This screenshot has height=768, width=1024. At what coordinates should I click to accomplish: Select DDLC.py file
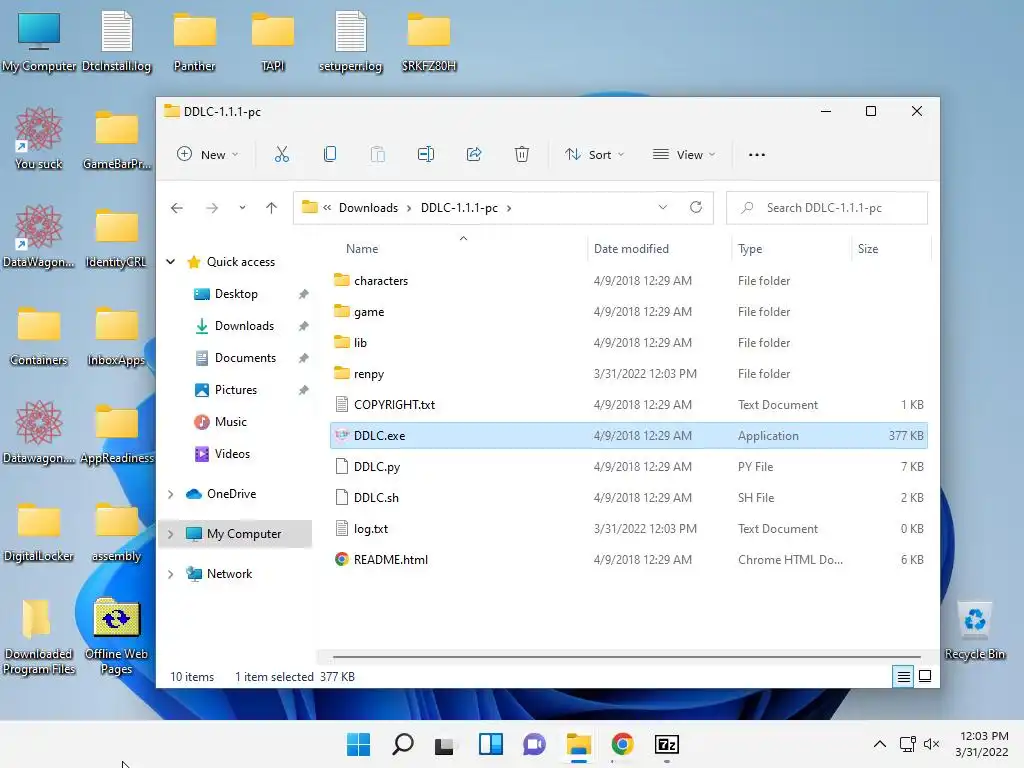point(628,467)
